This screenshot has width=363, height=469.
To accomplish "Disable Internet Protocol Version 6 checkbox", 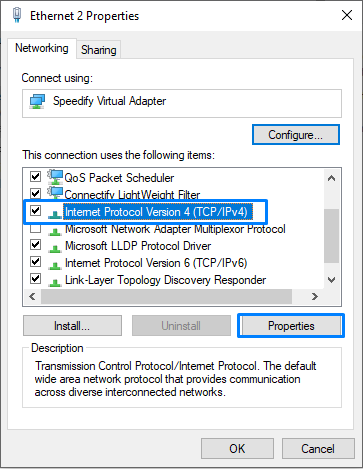I will click(x=36, y=262).
